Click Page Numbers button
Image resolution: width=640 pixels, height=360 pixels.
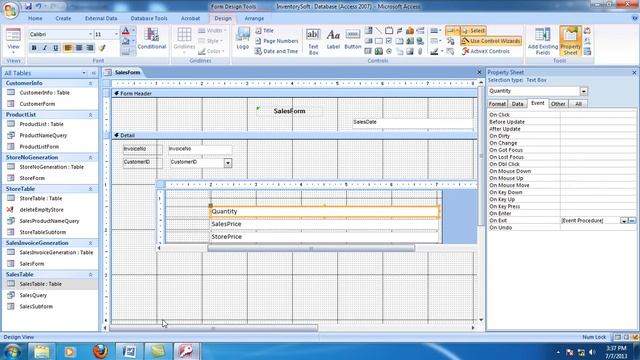(x=276, y=41)
